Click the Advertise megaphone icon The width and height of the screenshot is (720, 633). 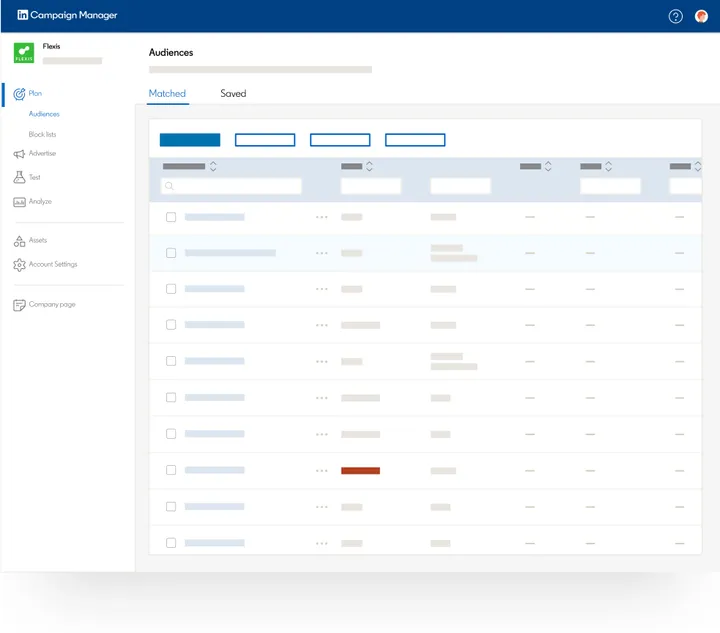[19, 154]
